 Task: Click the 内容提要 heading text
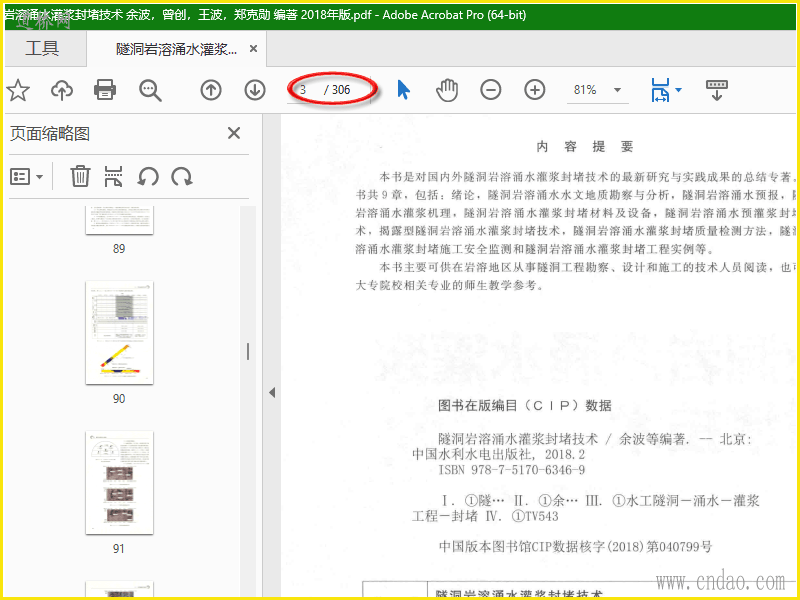tap(585, 147)
